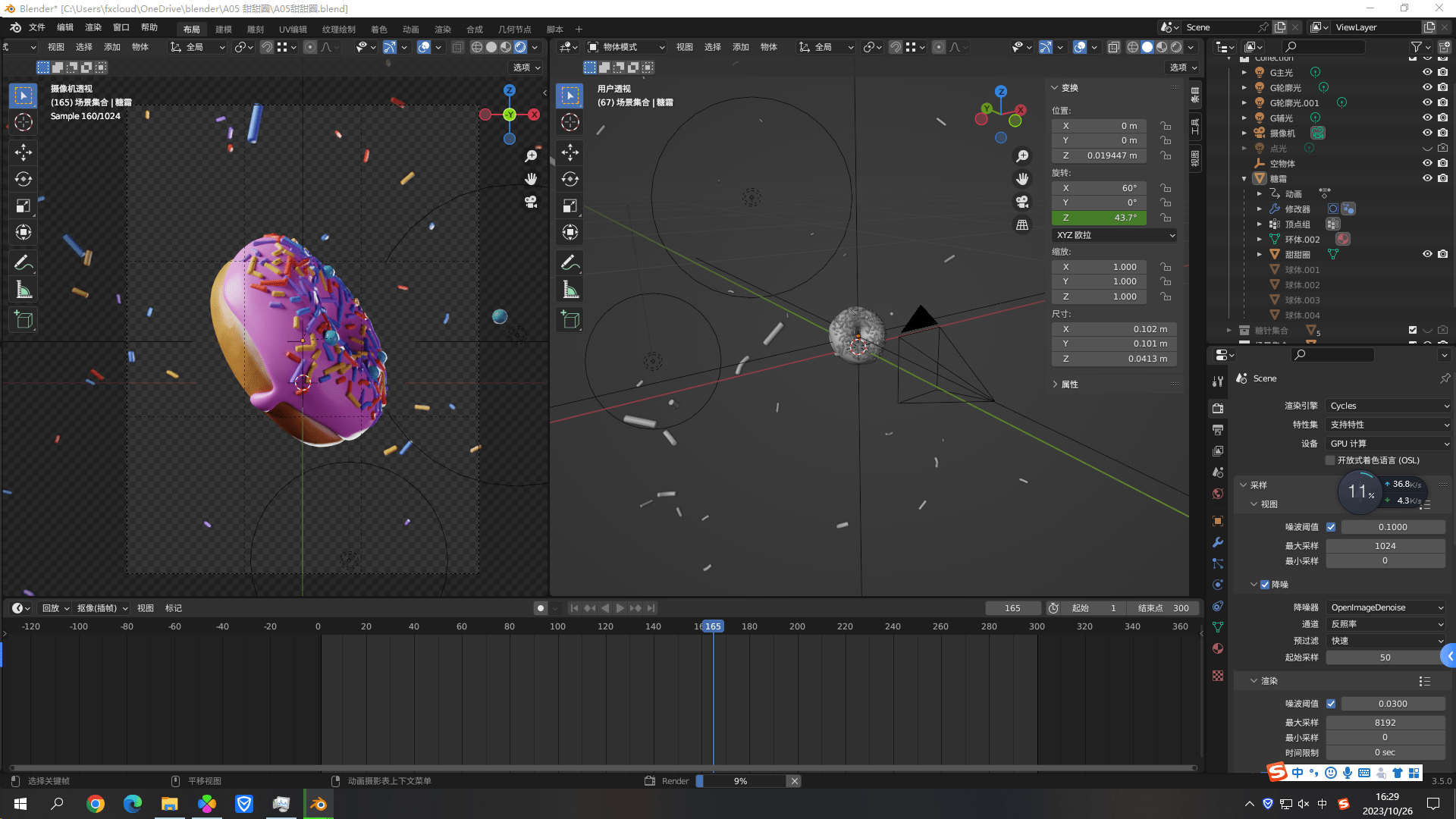
Task: Switch to UV编辑 workspace tab
Action: (x=293, y=30)
